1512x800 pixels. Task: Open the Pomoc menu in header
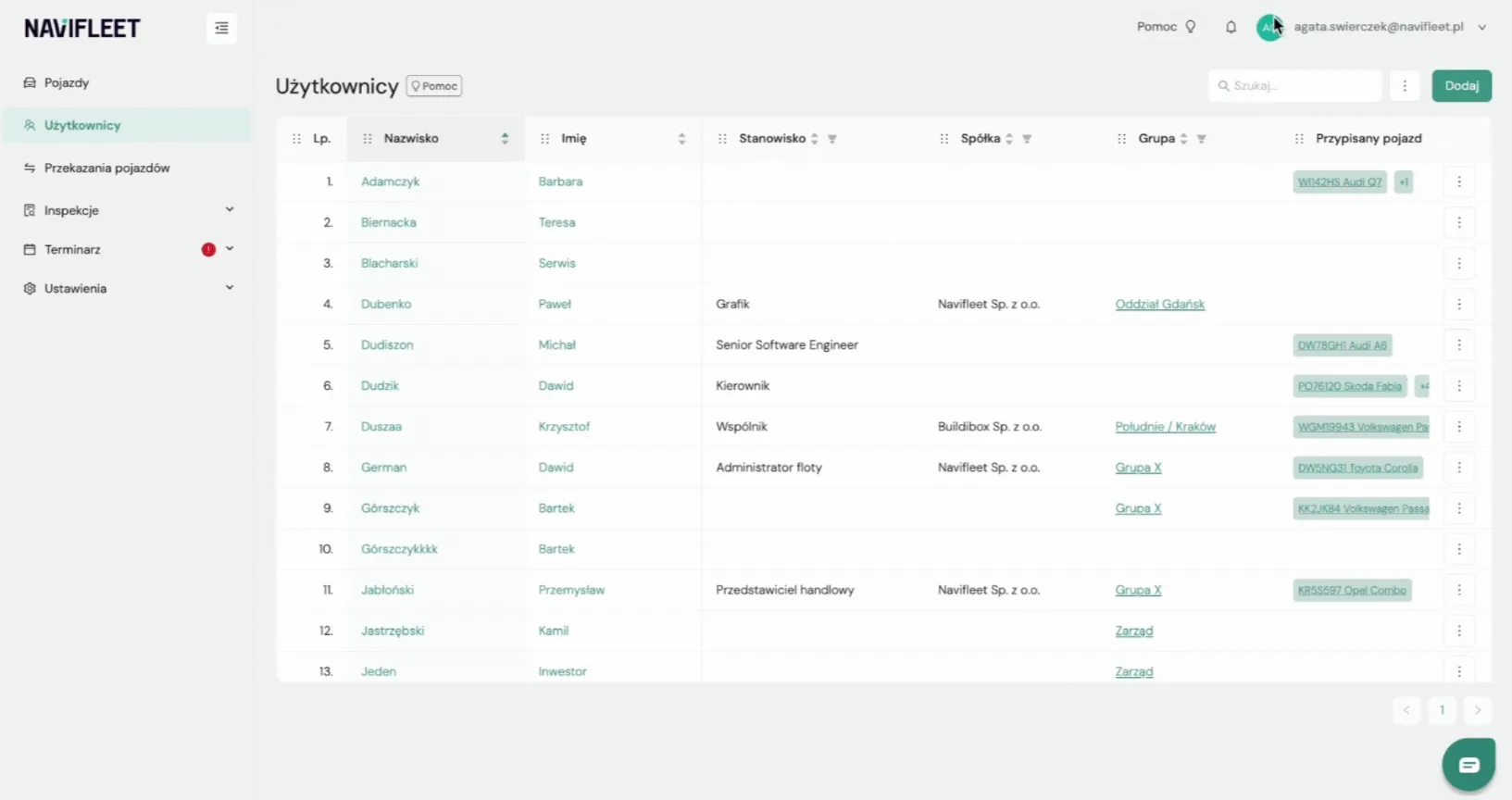1167,27
